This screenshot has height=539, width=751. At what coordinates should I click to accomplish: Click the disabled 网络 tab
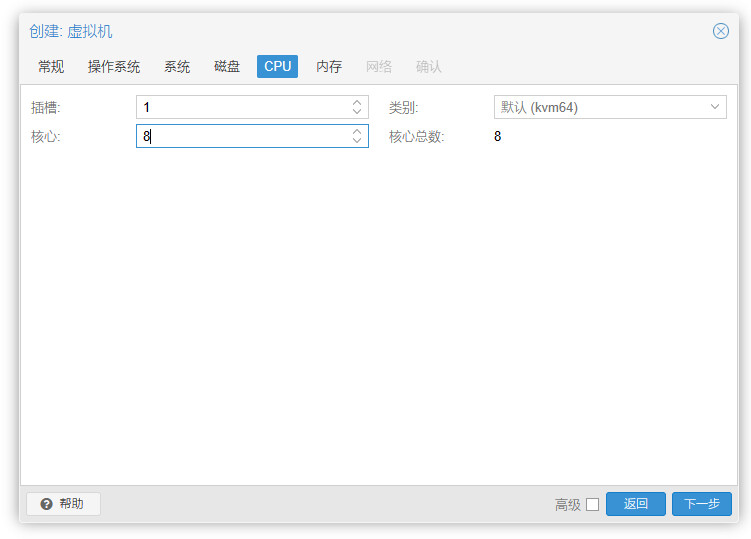tap(378, 66)
